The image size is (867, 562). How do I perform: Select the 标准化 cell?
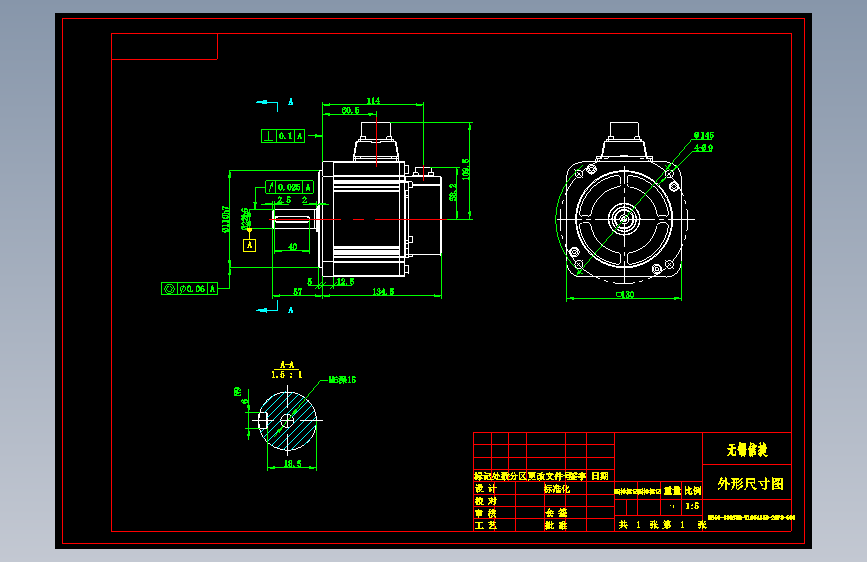click(x=557, y=488)
